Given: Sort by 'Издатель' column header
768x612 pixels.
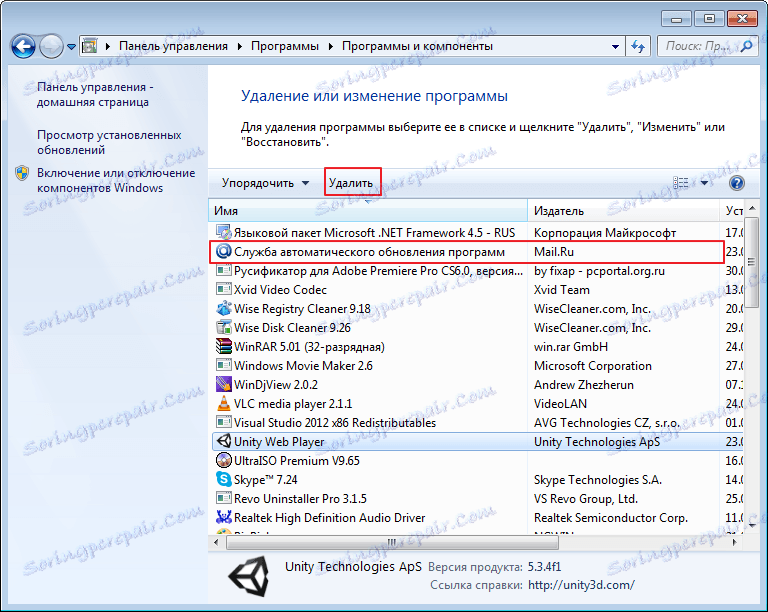Looking at the screenshot, I should (x=624, y=211).
